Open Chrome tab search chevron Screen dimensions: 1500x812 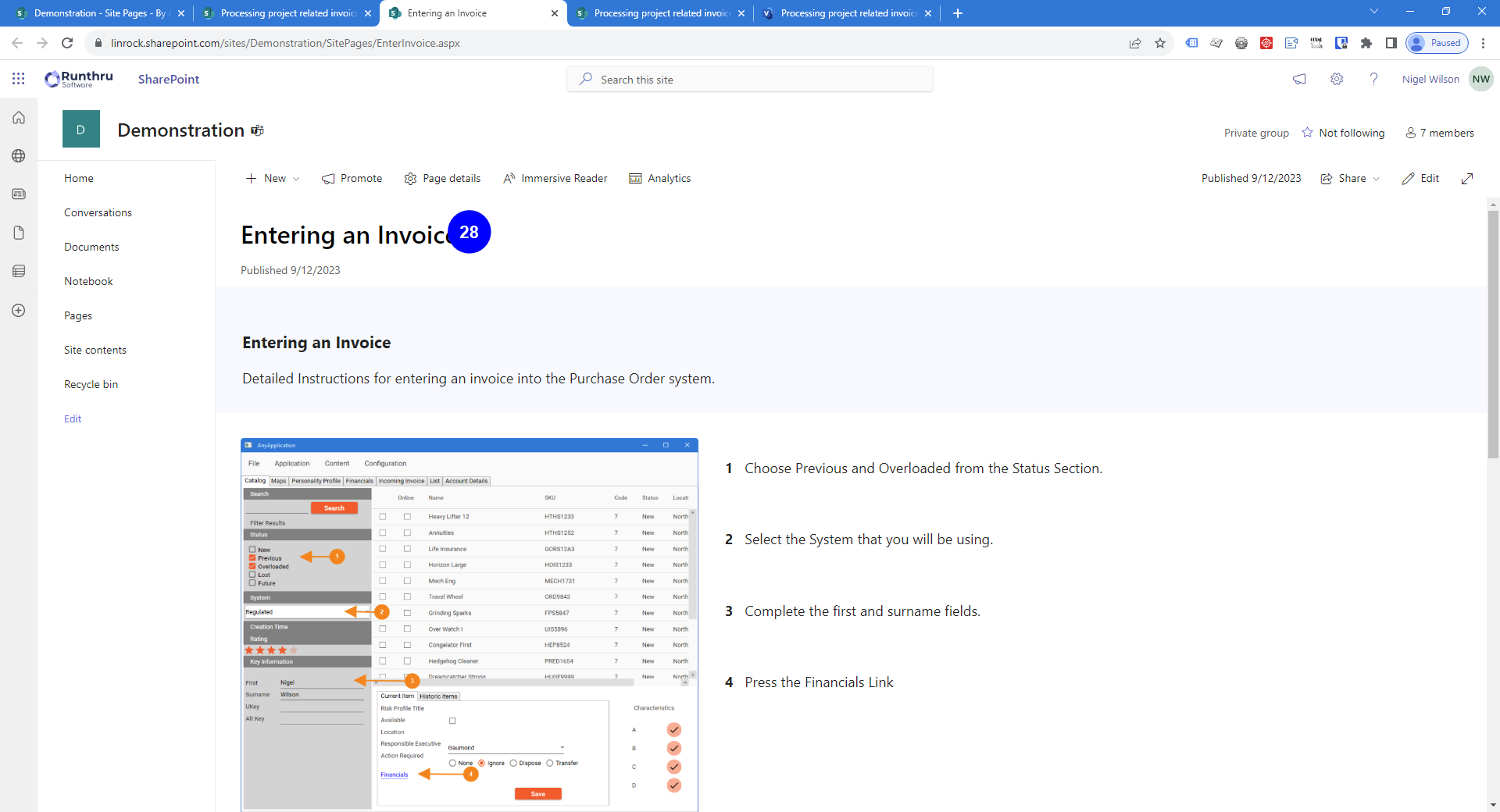(x=1374, y=12)
